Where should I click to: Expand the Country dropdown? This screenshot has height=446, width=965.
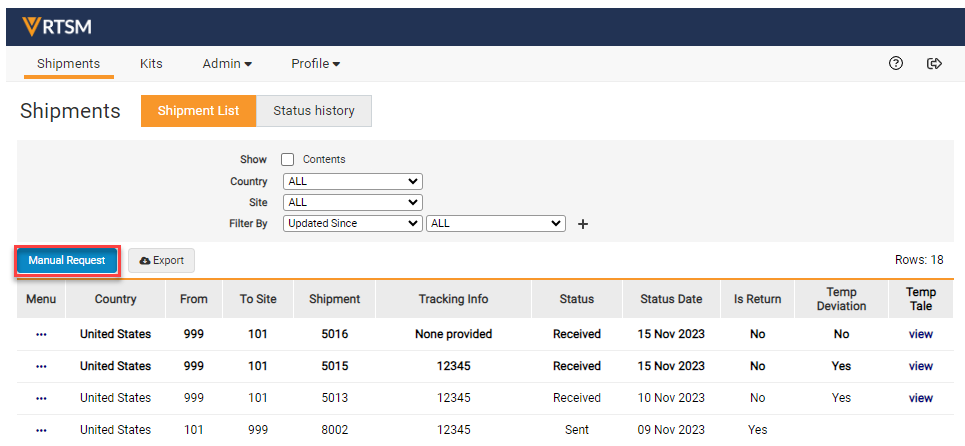[x=352, y=182]
